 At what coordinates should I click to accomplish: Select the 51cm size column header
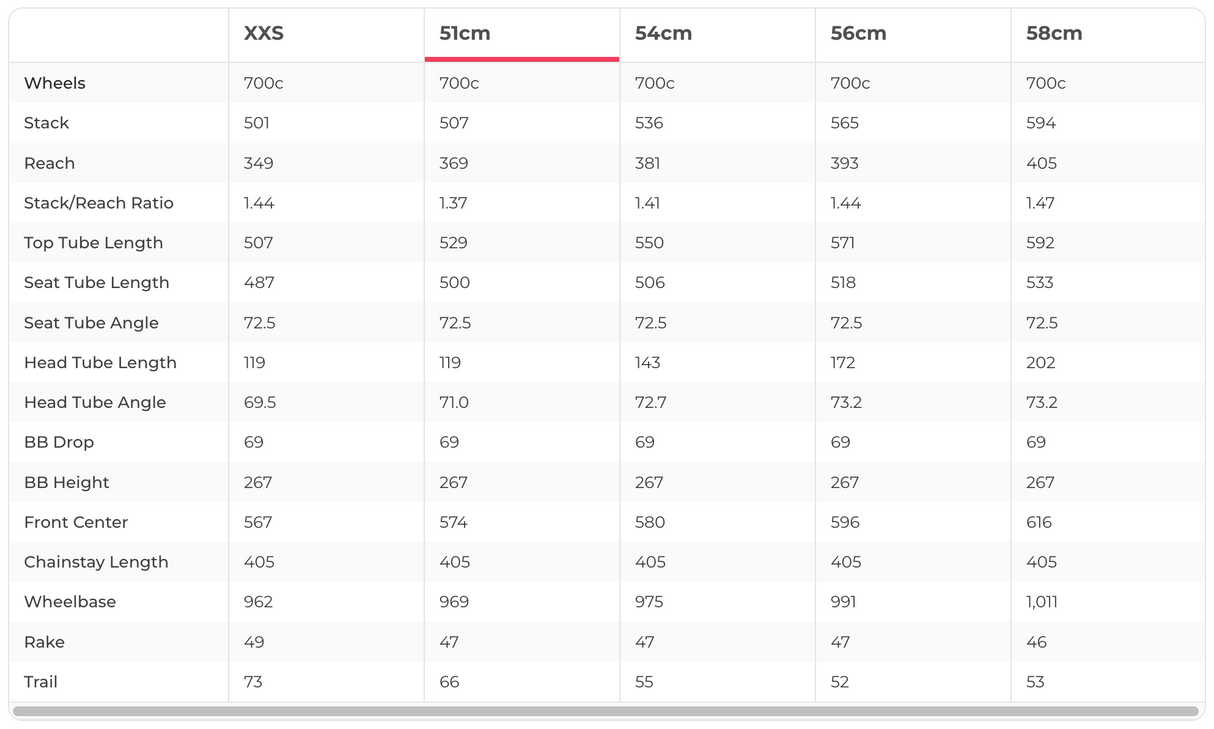click(465, 33)
